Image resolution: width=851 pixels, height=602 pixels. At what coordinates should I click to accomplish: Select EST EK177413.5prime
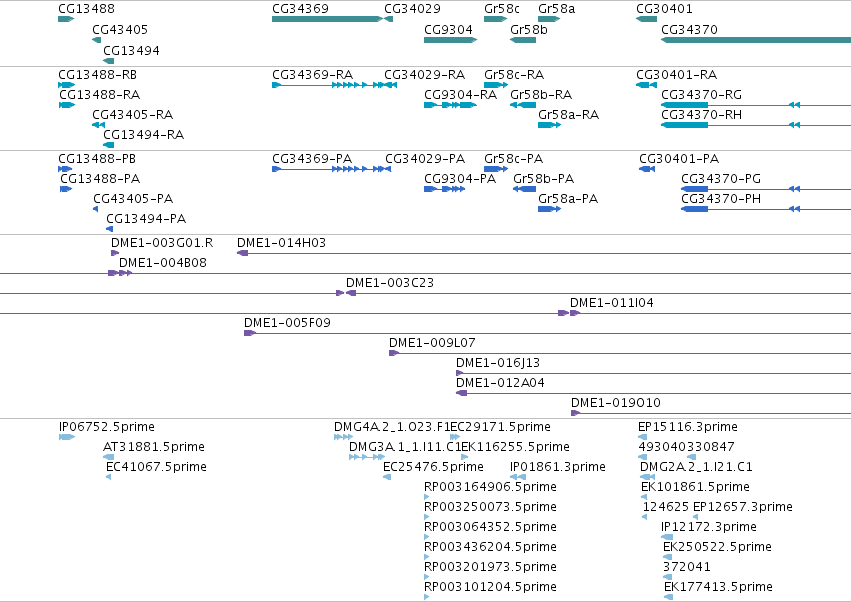719,587
